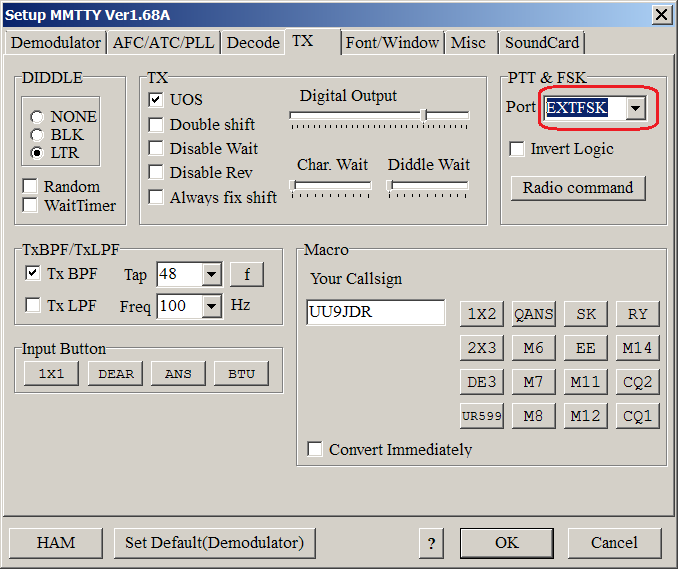
Task: Select the TX tab
Action: tap(312, 42)
